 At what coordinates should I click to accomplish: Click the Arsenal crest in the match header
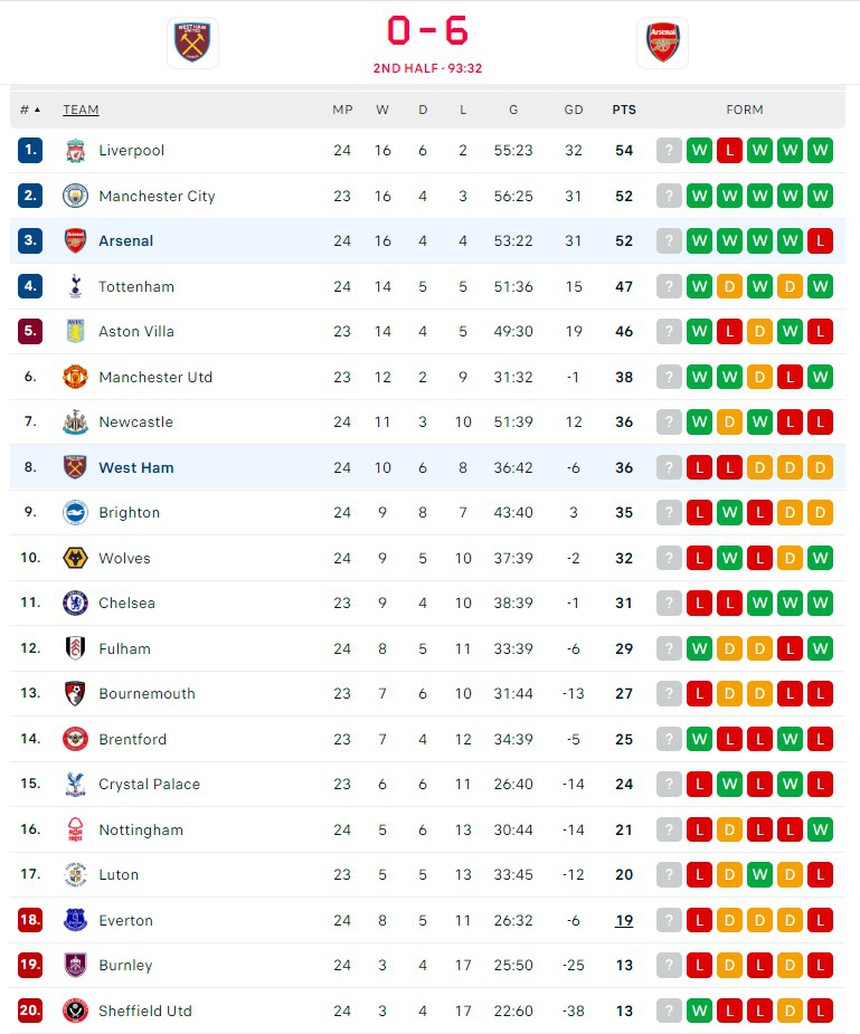[663, 43]
